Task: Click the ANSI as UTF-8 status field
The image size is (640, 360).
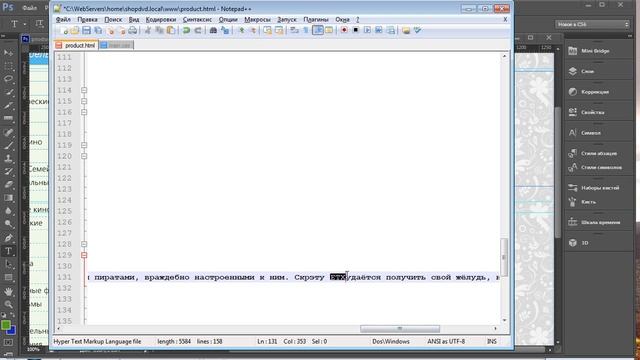Action: coord(446,341)
